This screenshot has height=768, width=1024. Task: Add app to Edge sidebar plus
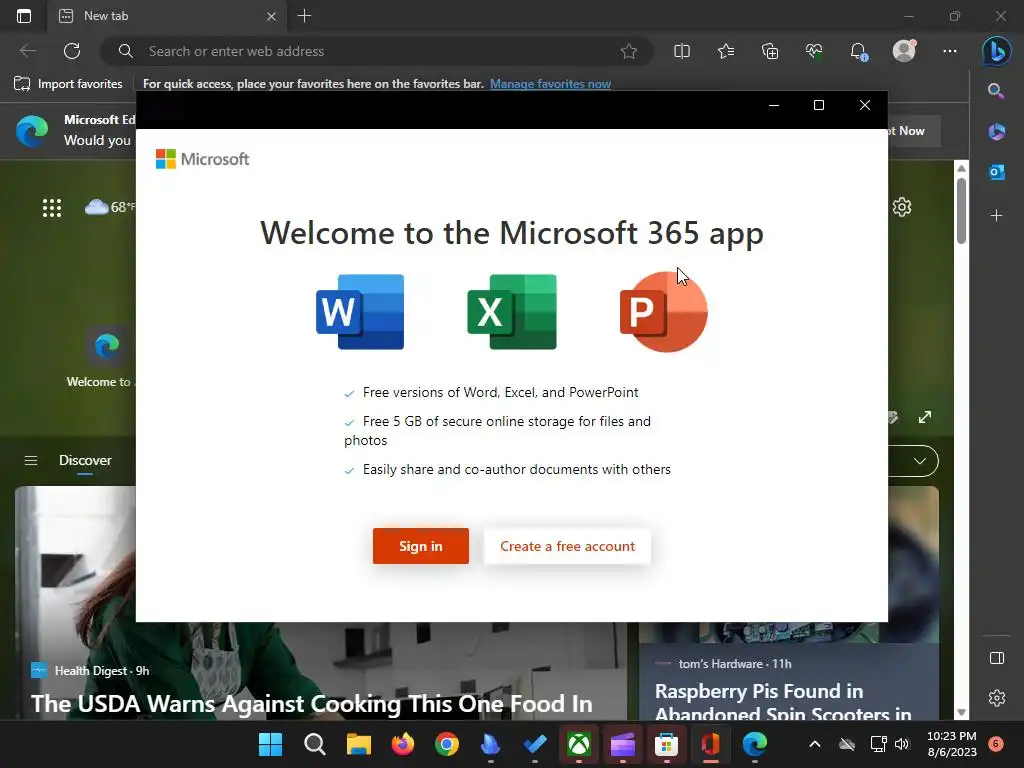pyautogui.click(x=997, y=216)
